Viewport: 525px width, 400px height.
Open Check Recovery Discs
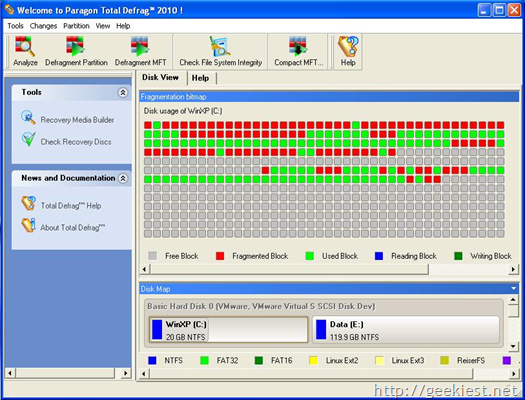coord(28,139)
